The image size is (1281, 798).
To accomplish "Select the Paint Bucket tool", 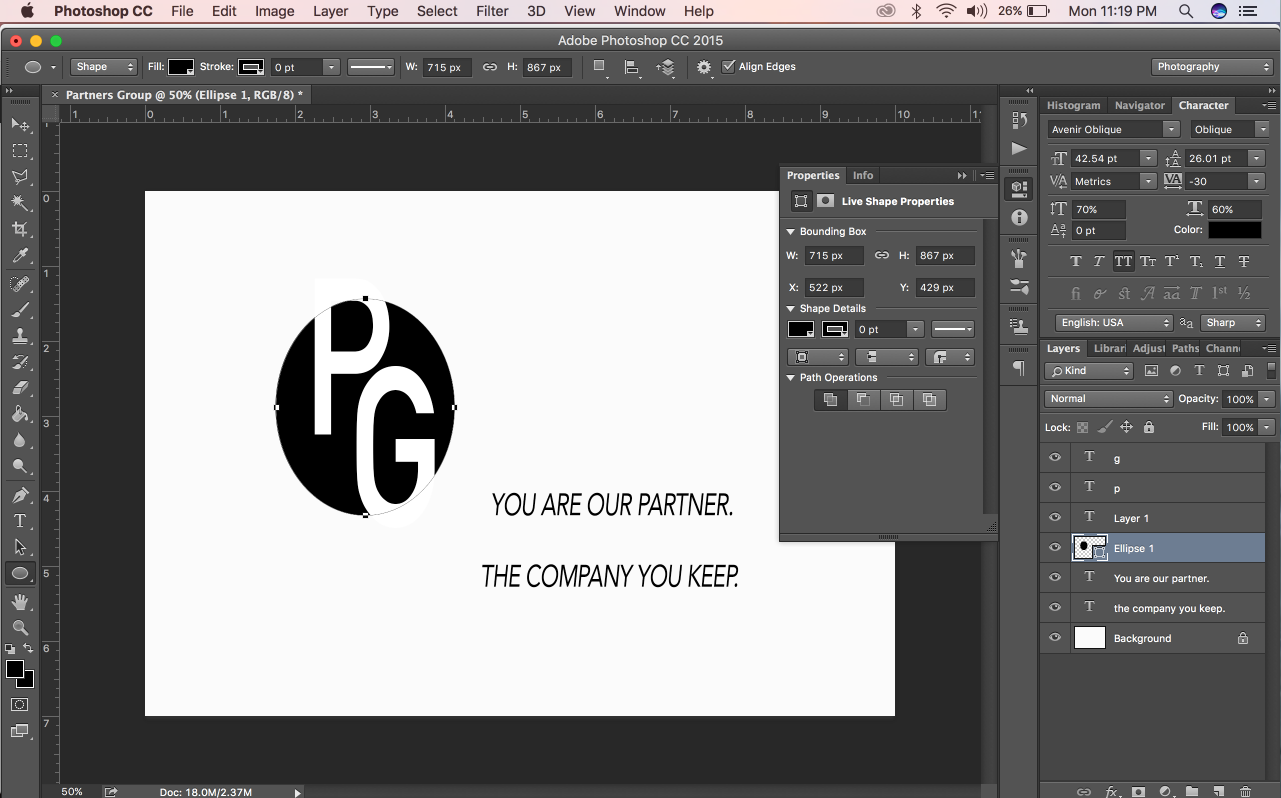I will click(20, 414).
